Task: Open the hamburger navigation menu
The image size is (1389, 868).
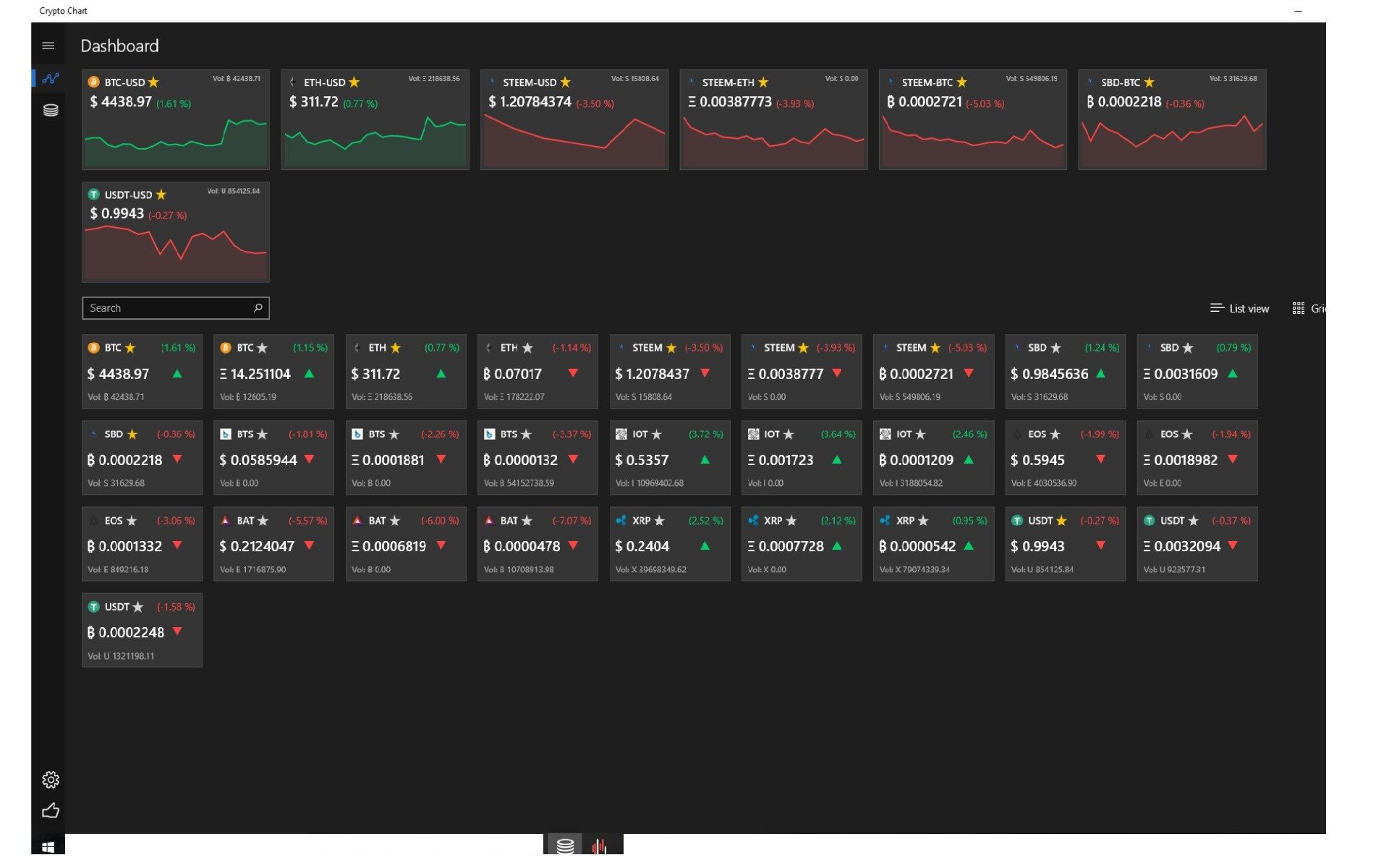Action: [x=48, y=46]
